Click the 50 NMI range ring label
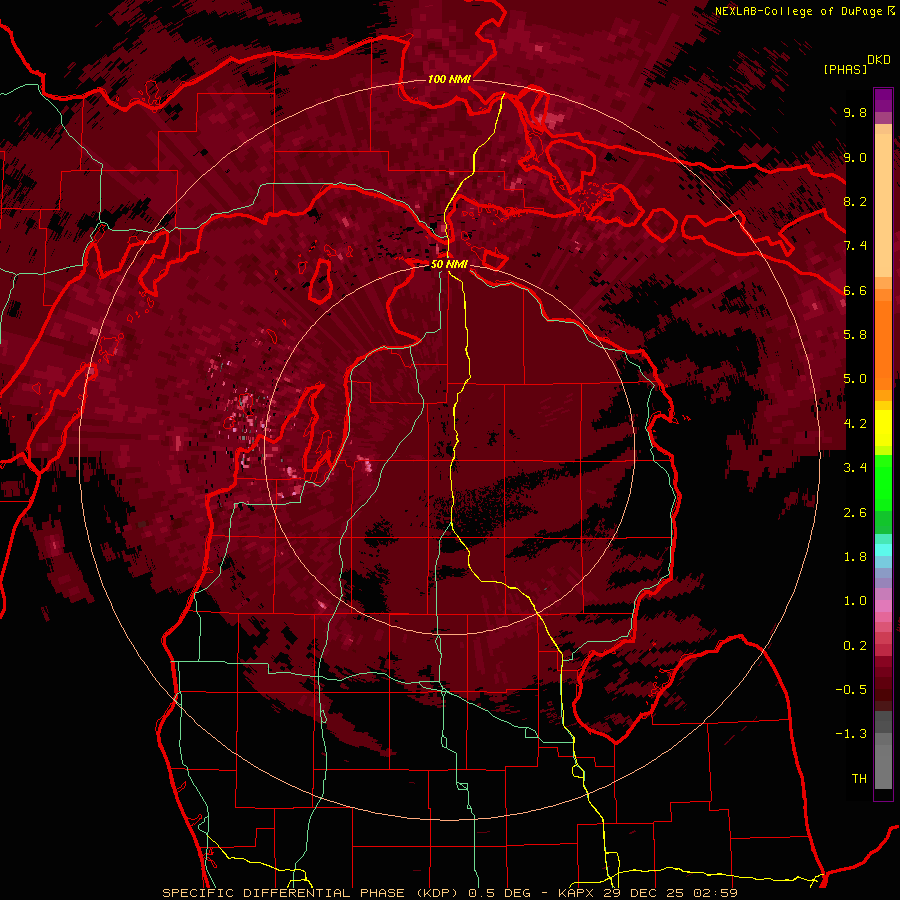 [449, 265]
